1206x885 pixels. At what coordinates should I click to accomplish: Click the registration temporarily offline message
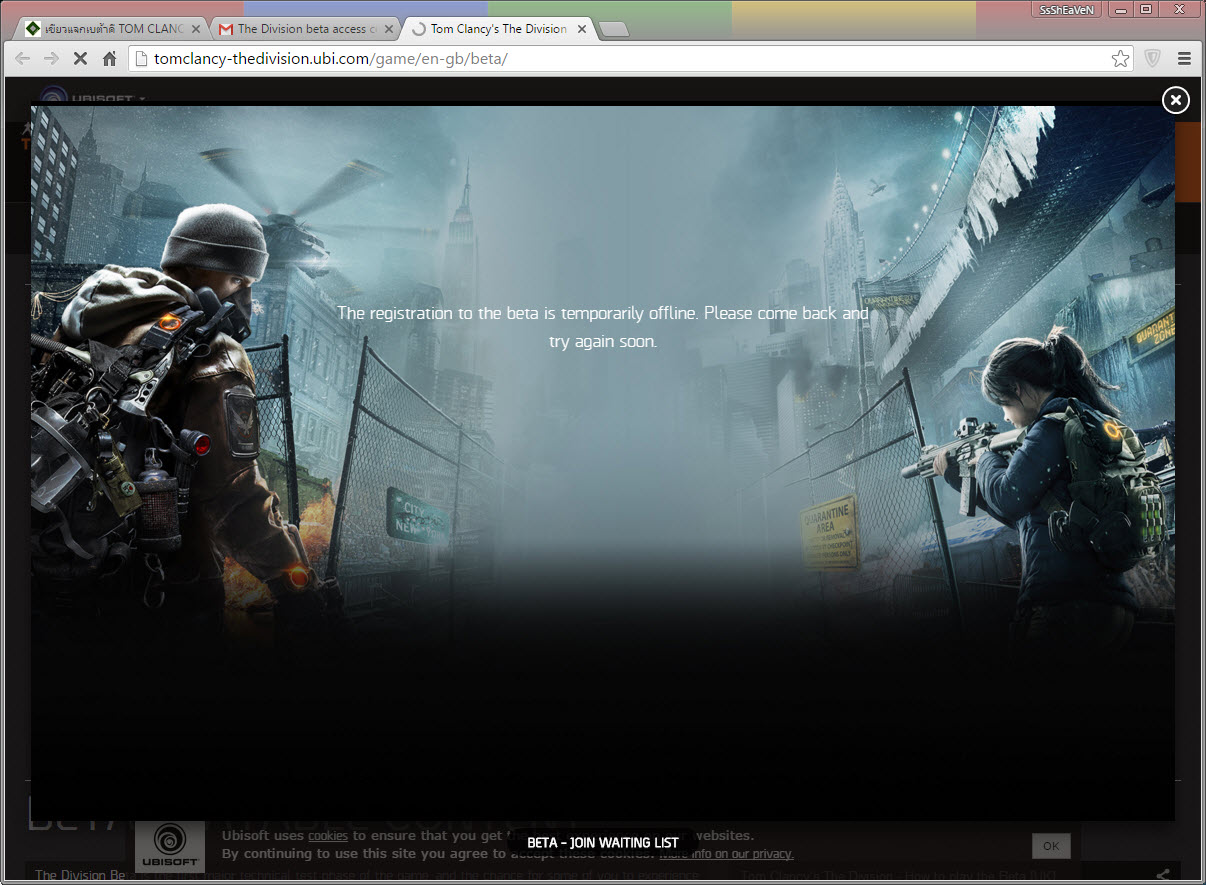tap(603, 327)
